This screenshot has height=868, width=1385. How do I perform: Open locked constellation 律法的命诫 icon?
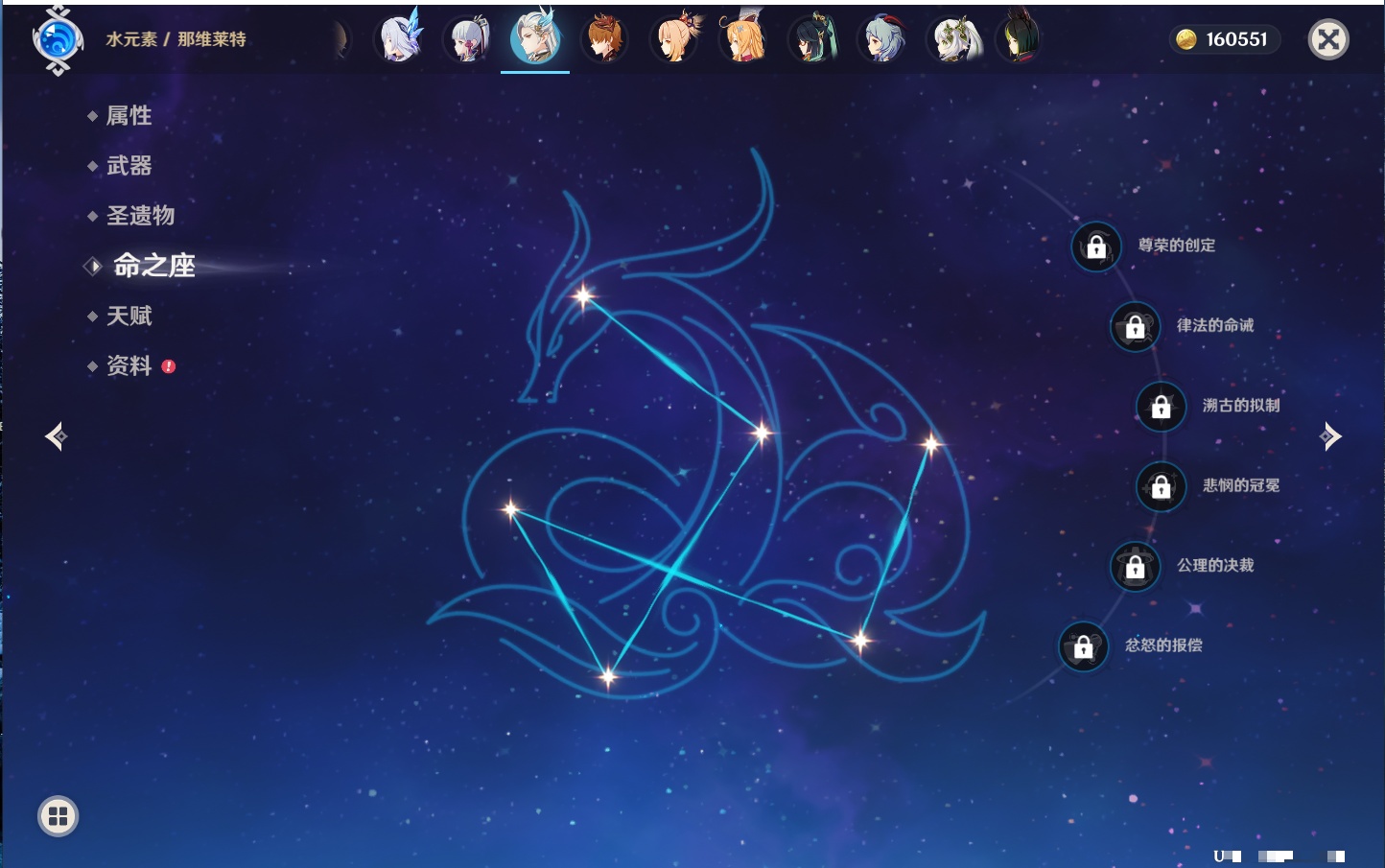[1135, 326]
